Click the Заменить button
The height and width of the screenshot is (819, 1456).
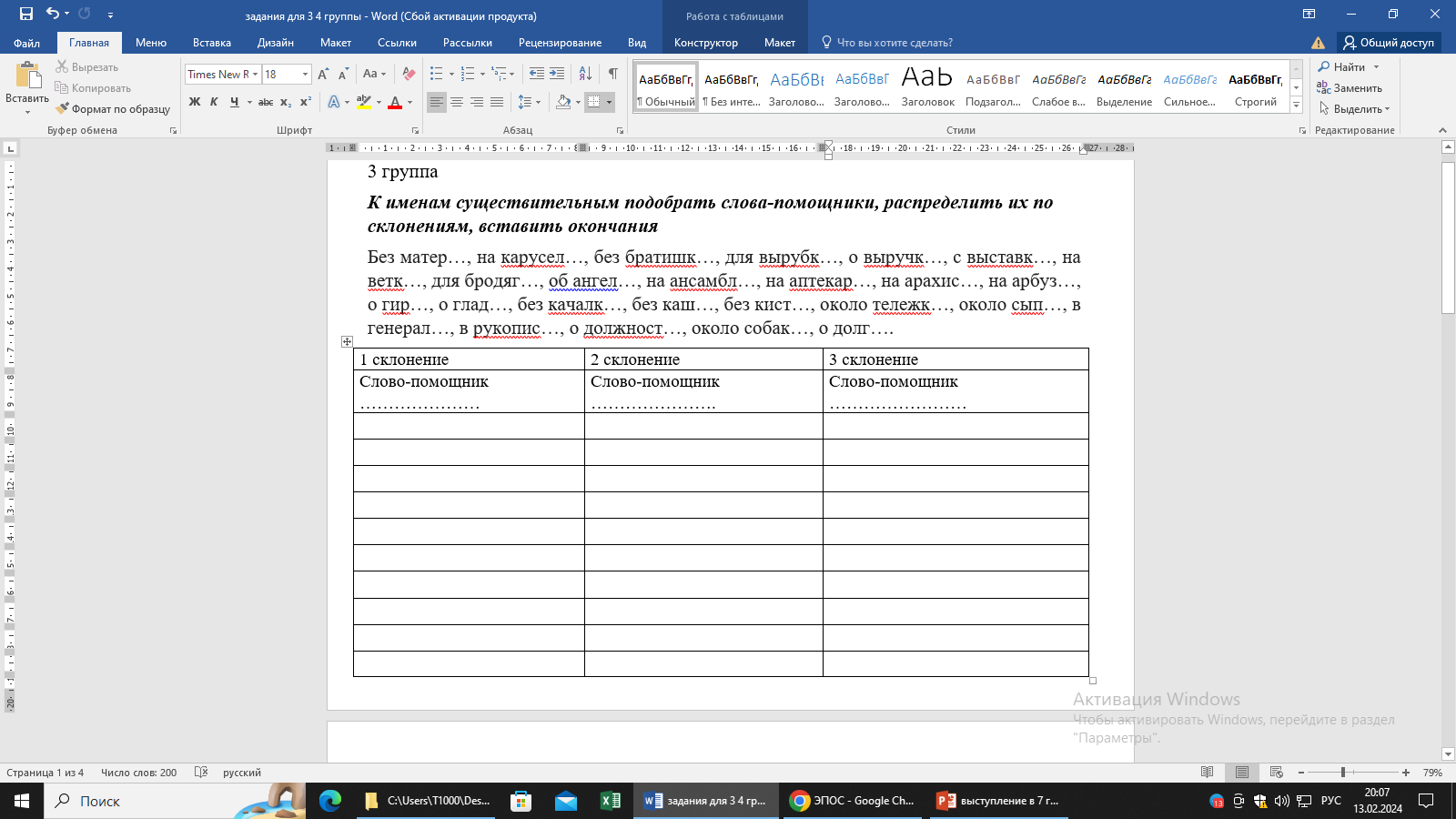tap(1350, 88)
